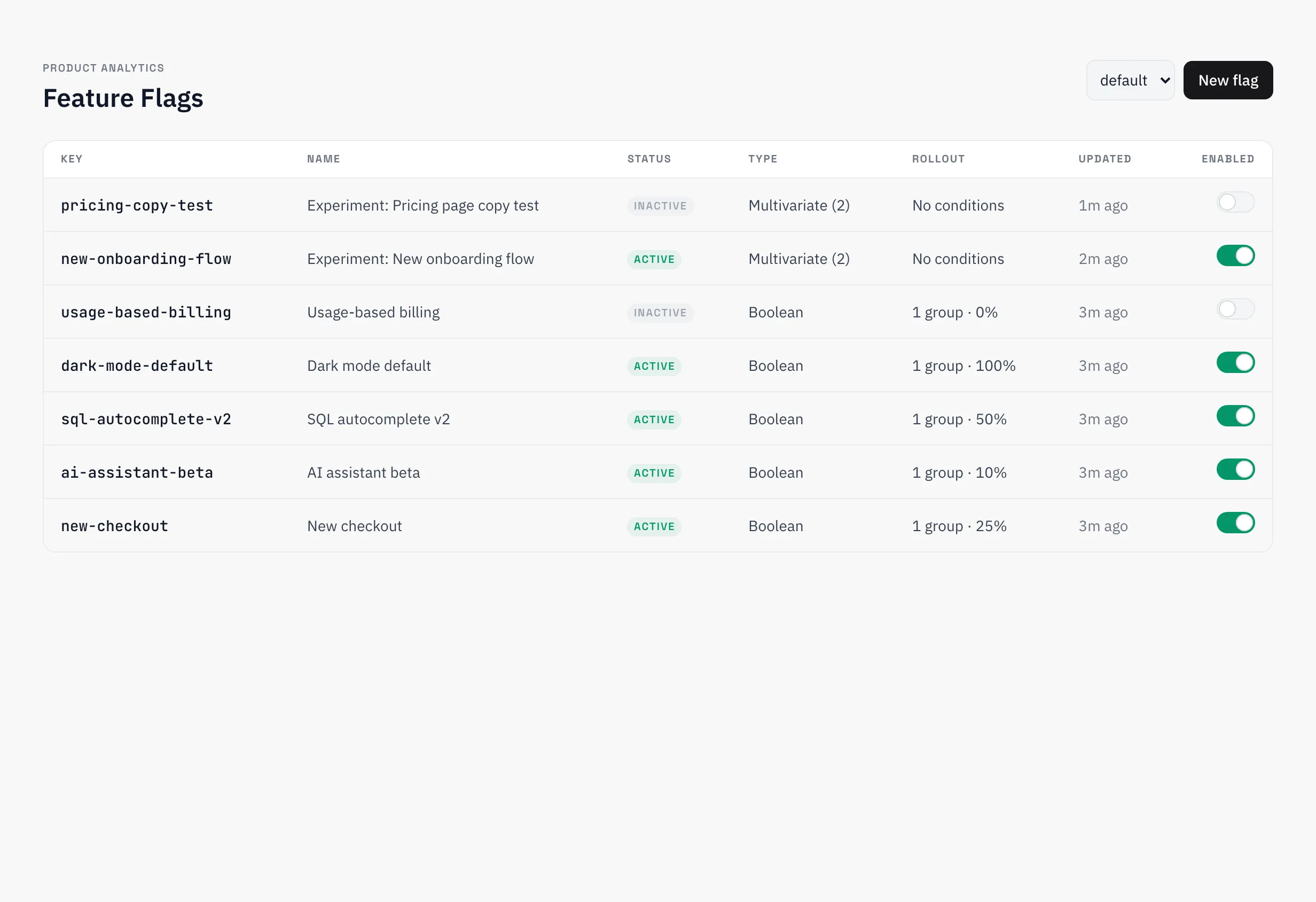Select the usage-based-billing key

tap(146, 312)
